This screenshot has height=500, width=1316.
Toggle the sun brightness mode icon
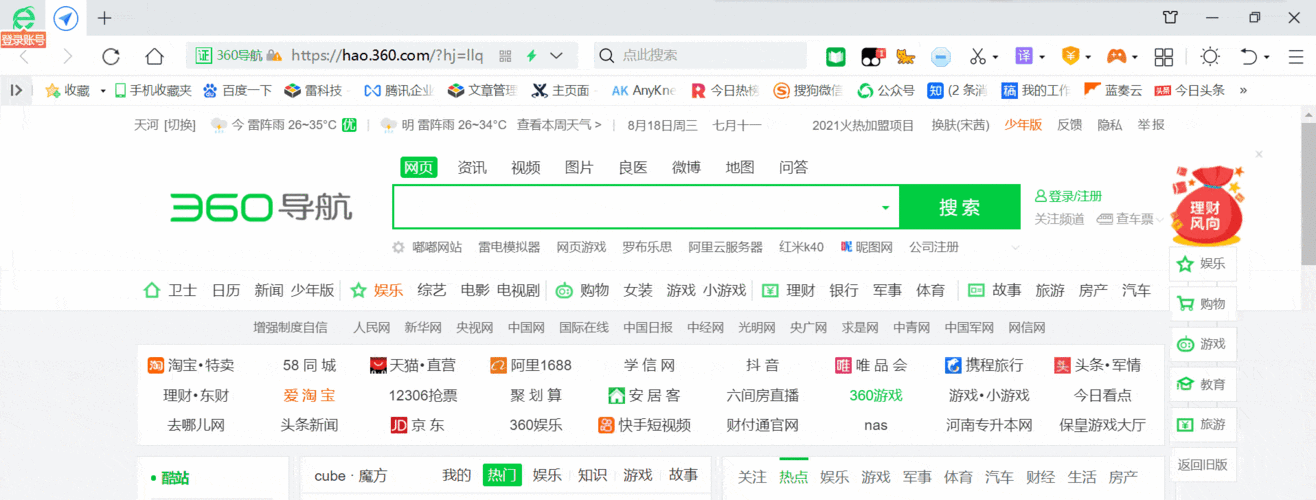(1210, 56)
